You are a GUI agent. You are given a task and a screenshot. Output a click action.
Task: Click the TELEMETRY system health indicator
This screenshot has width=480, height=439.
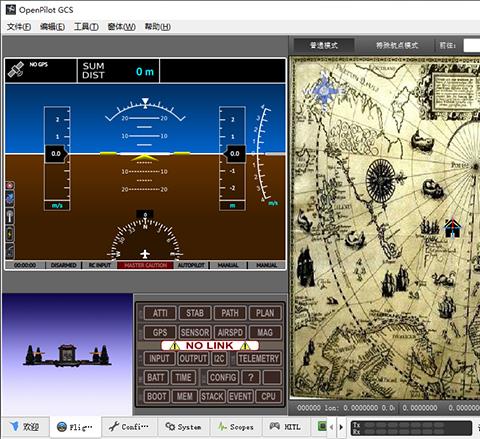tap(259, 359)
